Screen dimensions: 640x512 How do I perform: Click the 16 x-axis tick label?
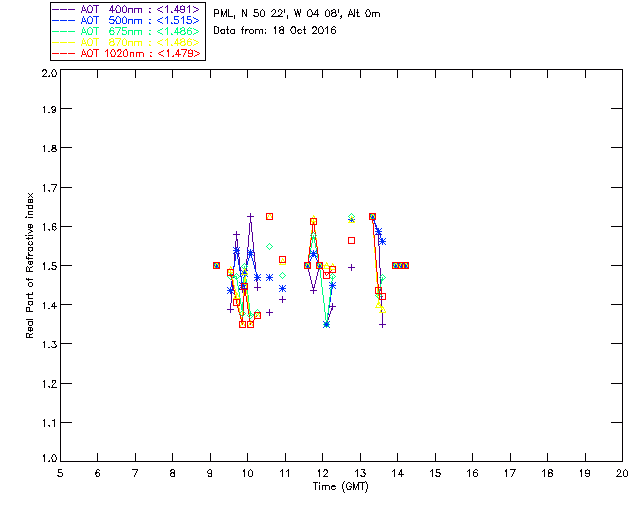(473, 474)
